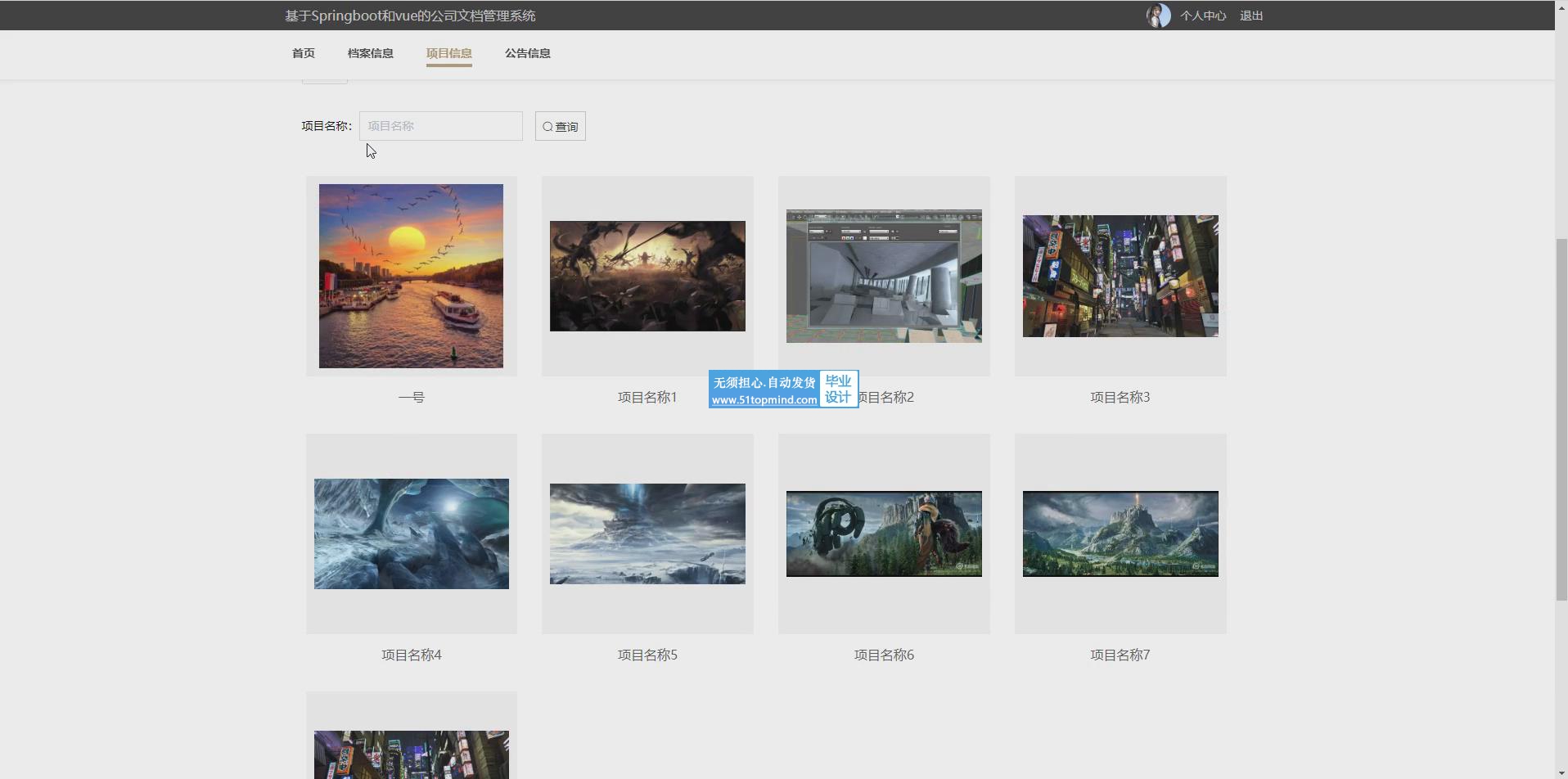This screenshot has width=1568, height=779.
Task: Open the 一号 sunset river thumbnail
Action: pyautogui.click(x=411, y=276)
